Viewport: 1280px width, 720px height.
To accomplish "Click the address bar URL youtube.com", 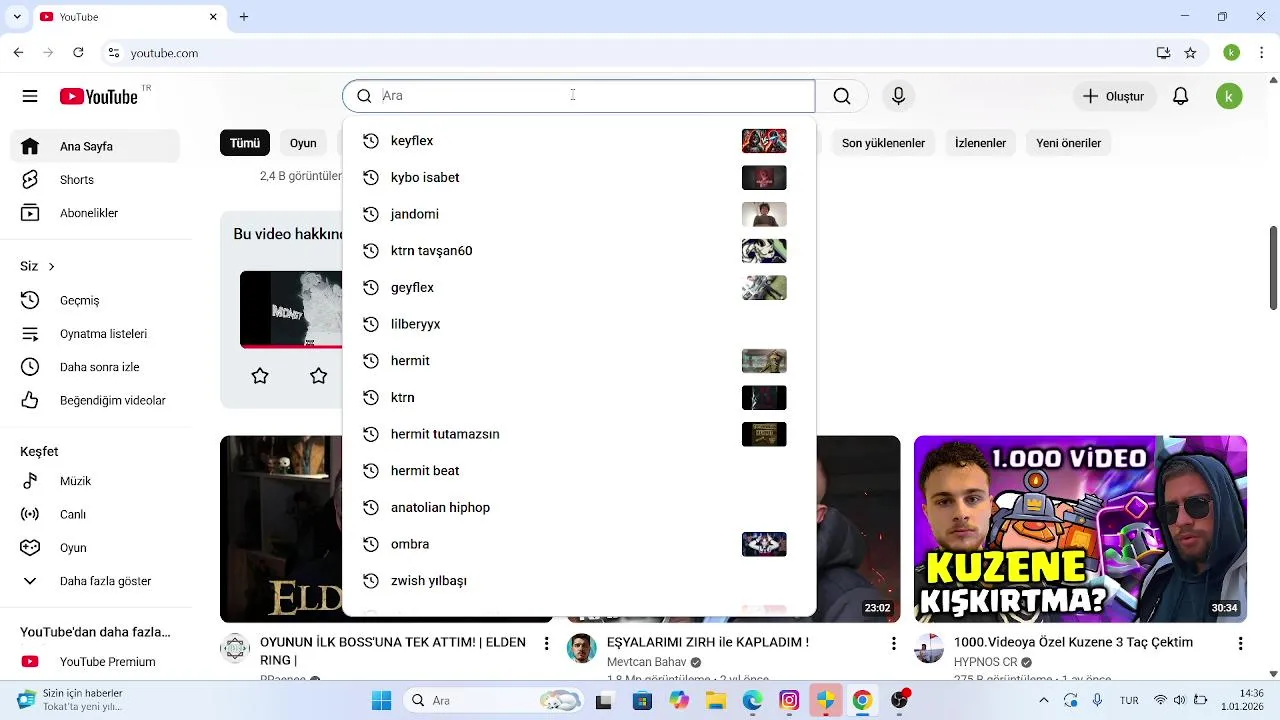I will [x=164, y=53].
